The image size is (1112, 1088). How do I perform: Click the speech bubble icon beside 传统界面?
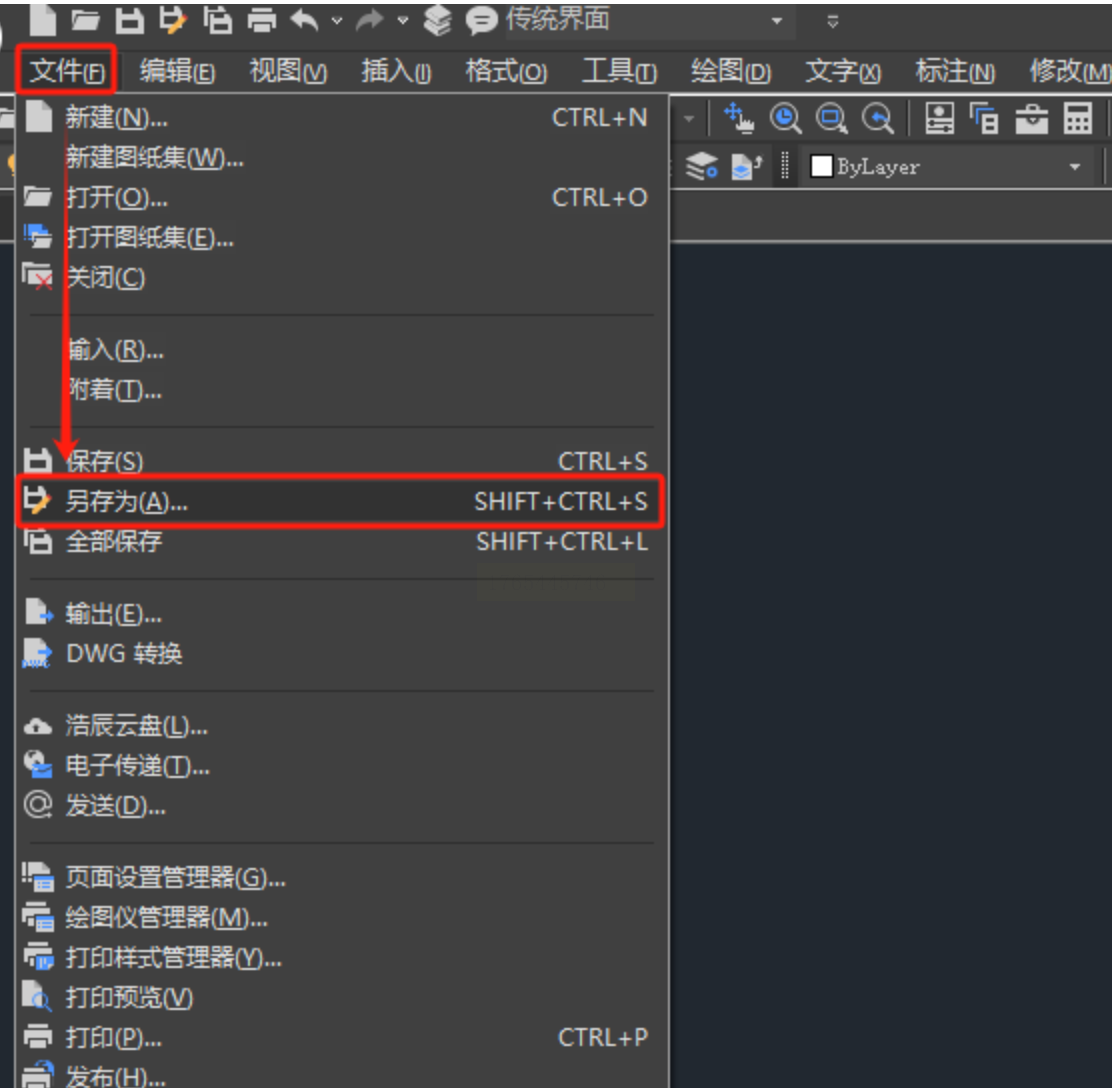click(482, 21)
